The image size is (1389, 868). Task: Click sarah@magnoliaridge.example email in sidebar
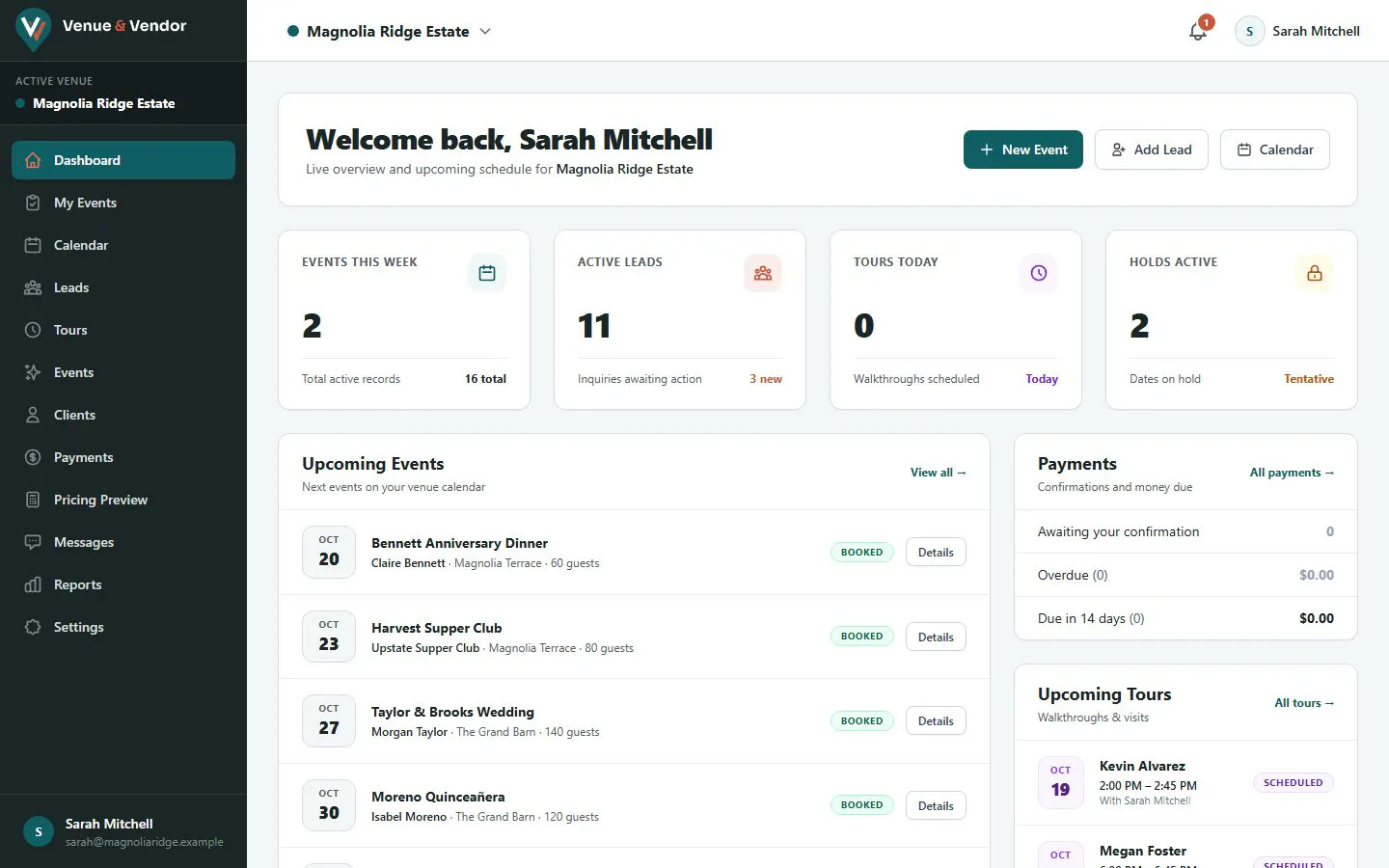click(x=145, y=842)
